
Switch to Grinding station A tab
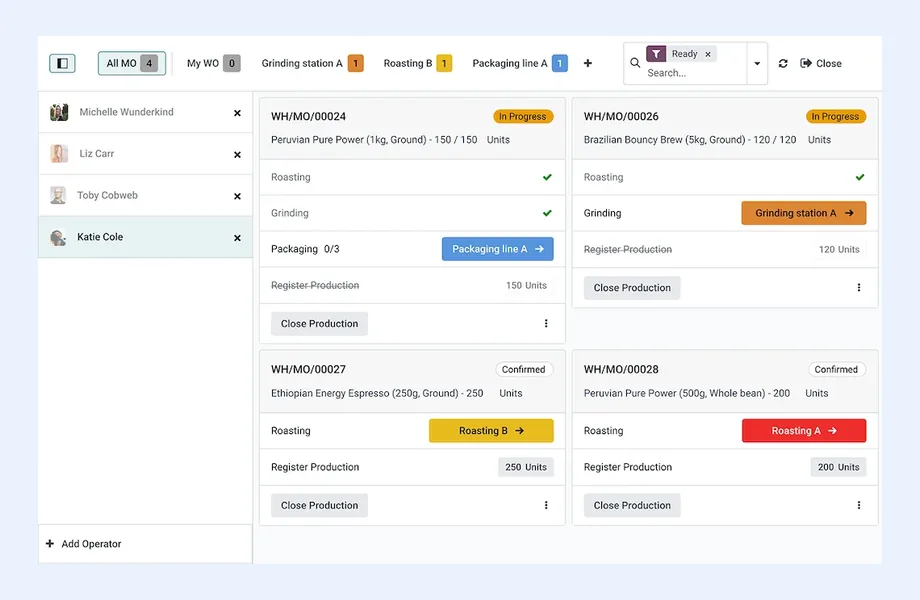click(x=312, y=63)
